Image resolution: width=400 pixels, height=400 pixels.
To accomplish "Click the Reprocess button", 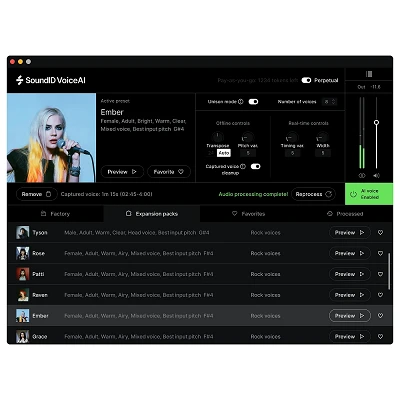I will (x=313, y=194).
